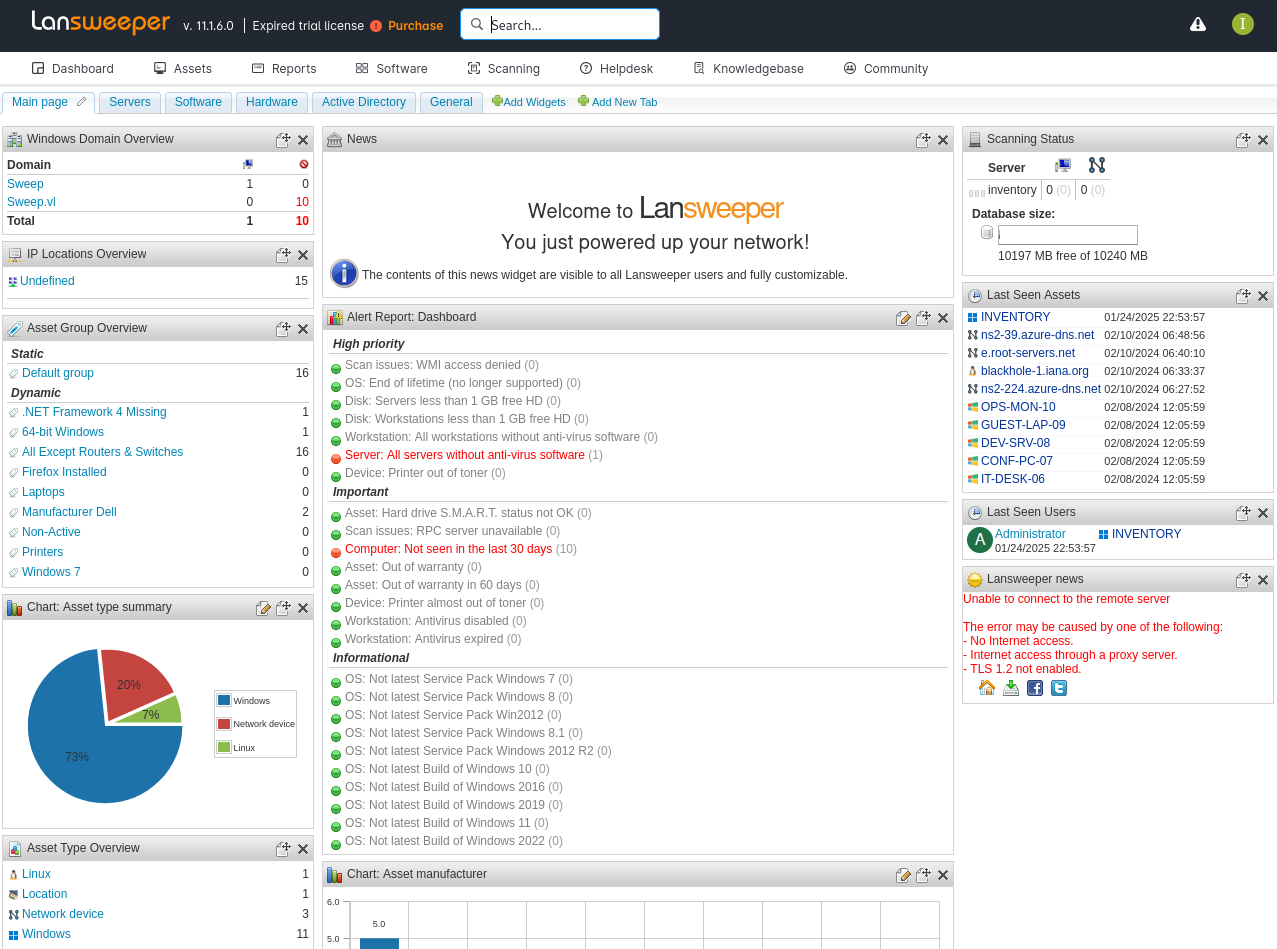Click the pencil icon on the Main page tab
Screen dimensions: 1277x949
tap(82, 102)
